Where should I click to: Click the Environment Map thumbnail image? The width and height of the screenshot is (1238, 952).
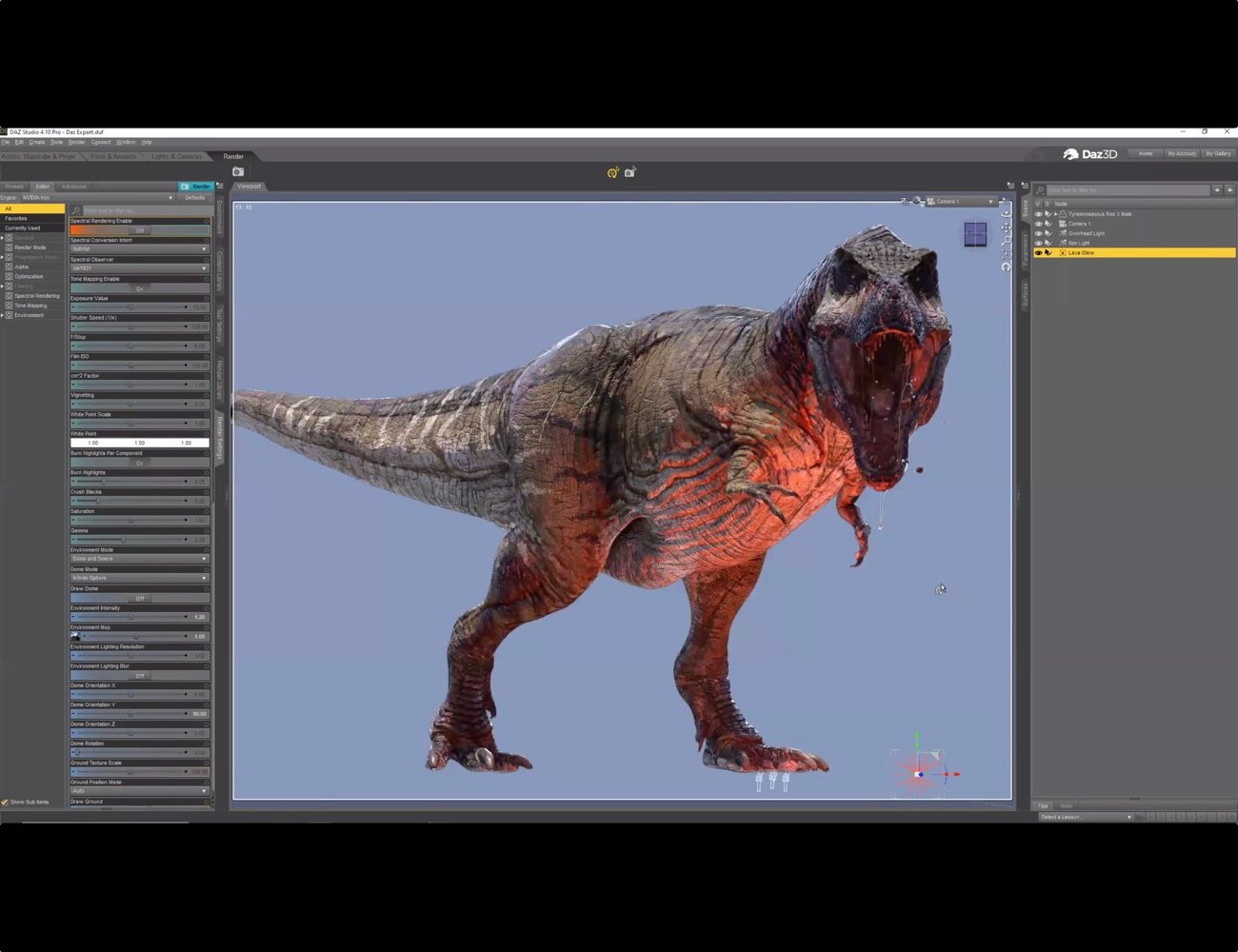click(x=75, y=636)
